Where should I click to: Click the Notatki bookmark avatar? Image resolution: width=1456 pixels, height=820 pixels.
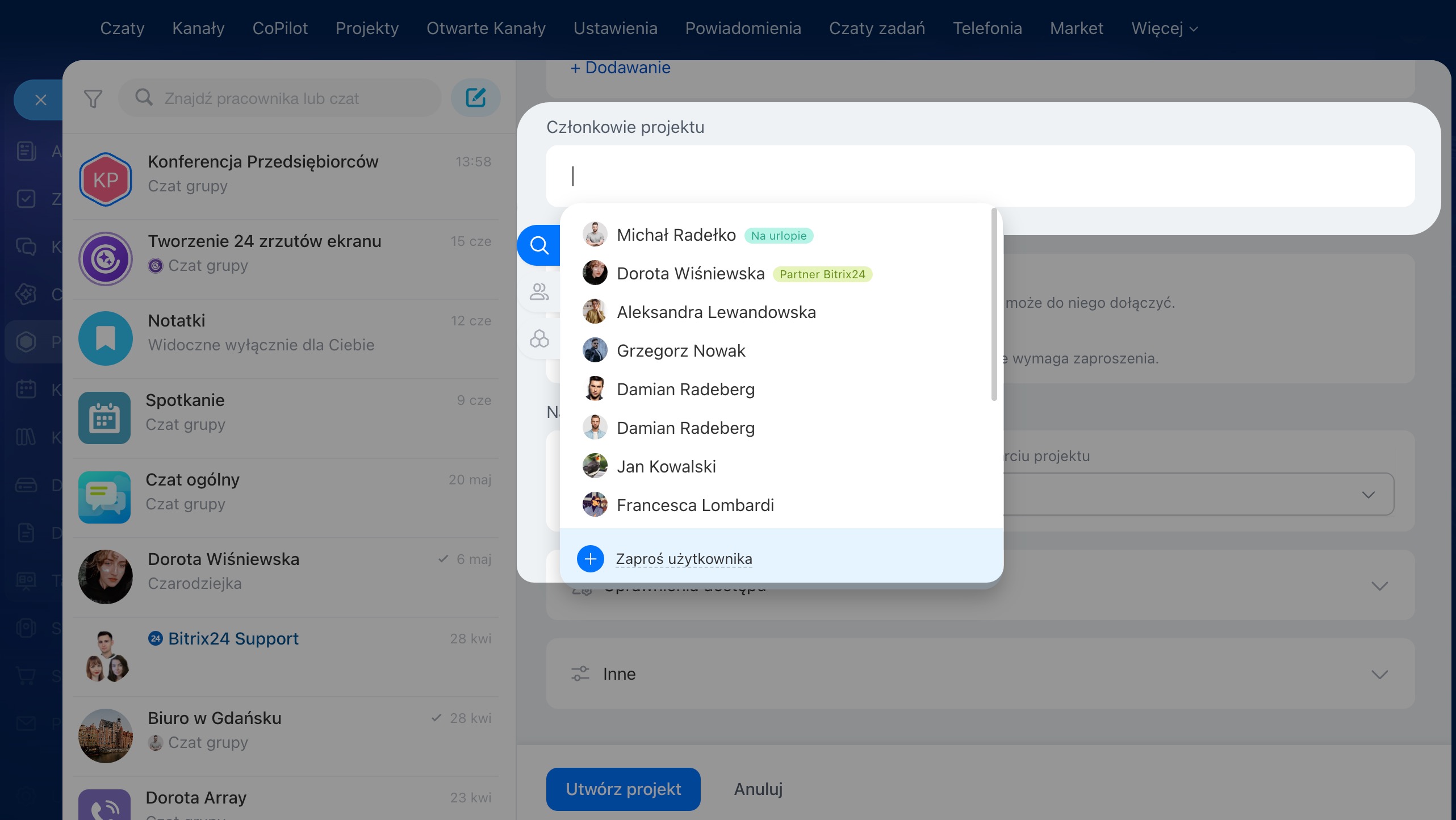click(106, 338)
